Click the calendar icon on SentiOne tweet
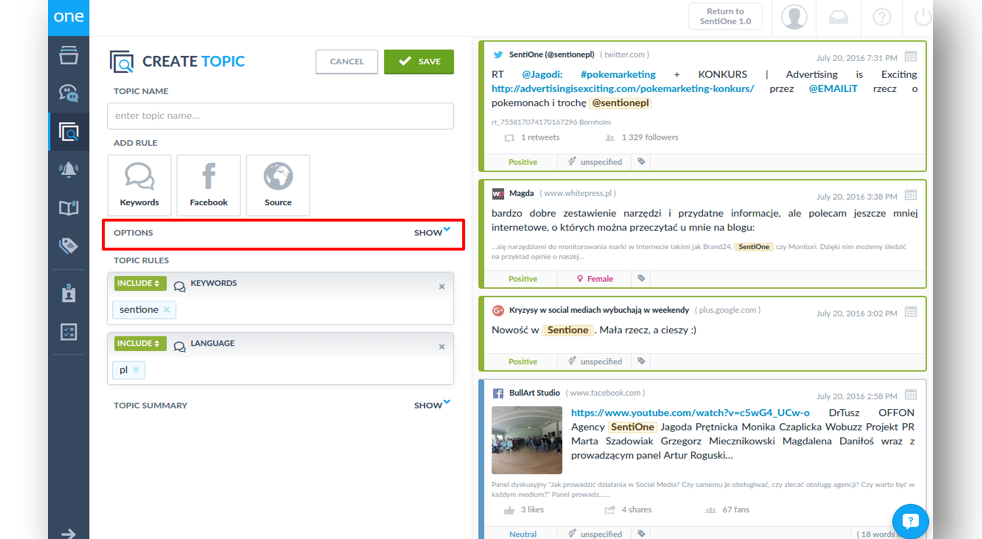This screenshot has width=982, height=539. click(911, 57)
